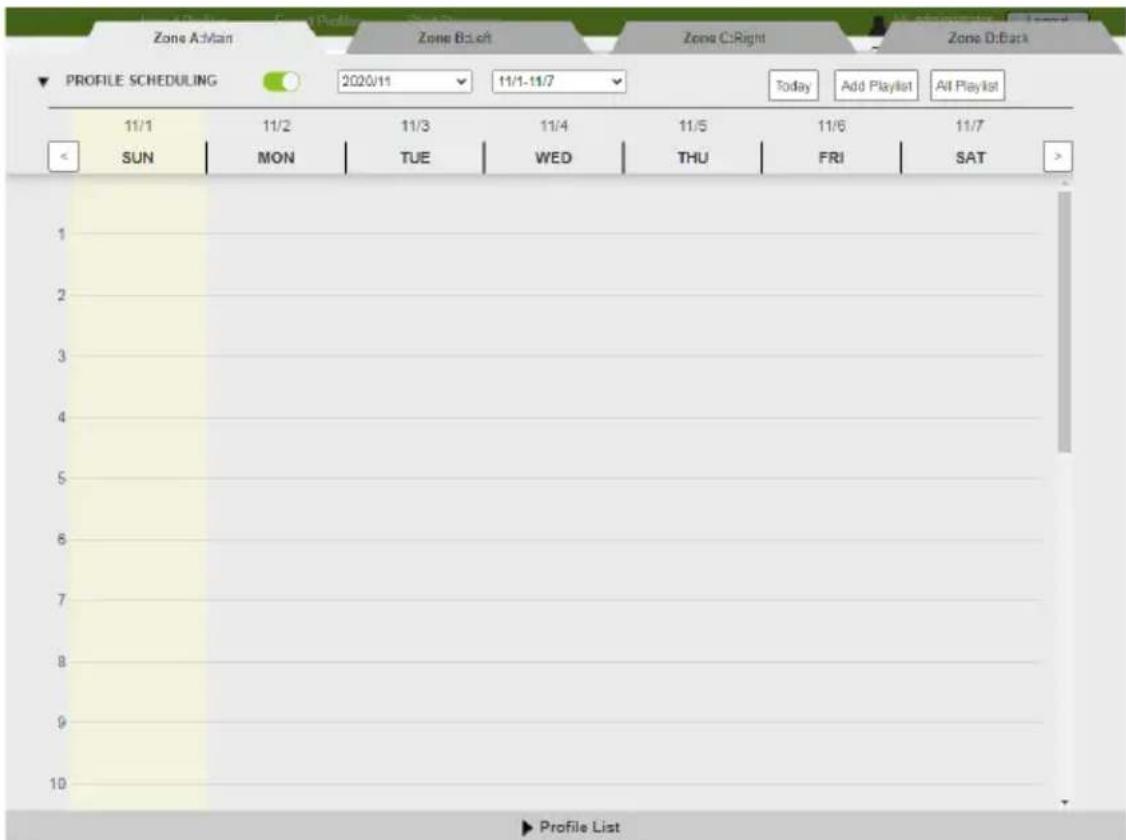Viewport: 1126px width, 840px height.
Task: Select the MON day header
Action: [x=276, y=157]
